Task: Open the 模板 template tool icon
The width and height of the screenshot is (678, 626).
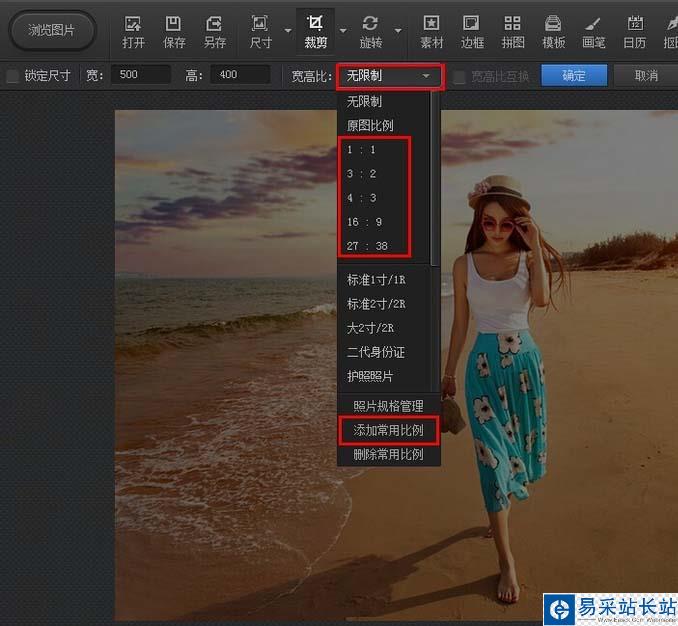Action: click(553, 32)
